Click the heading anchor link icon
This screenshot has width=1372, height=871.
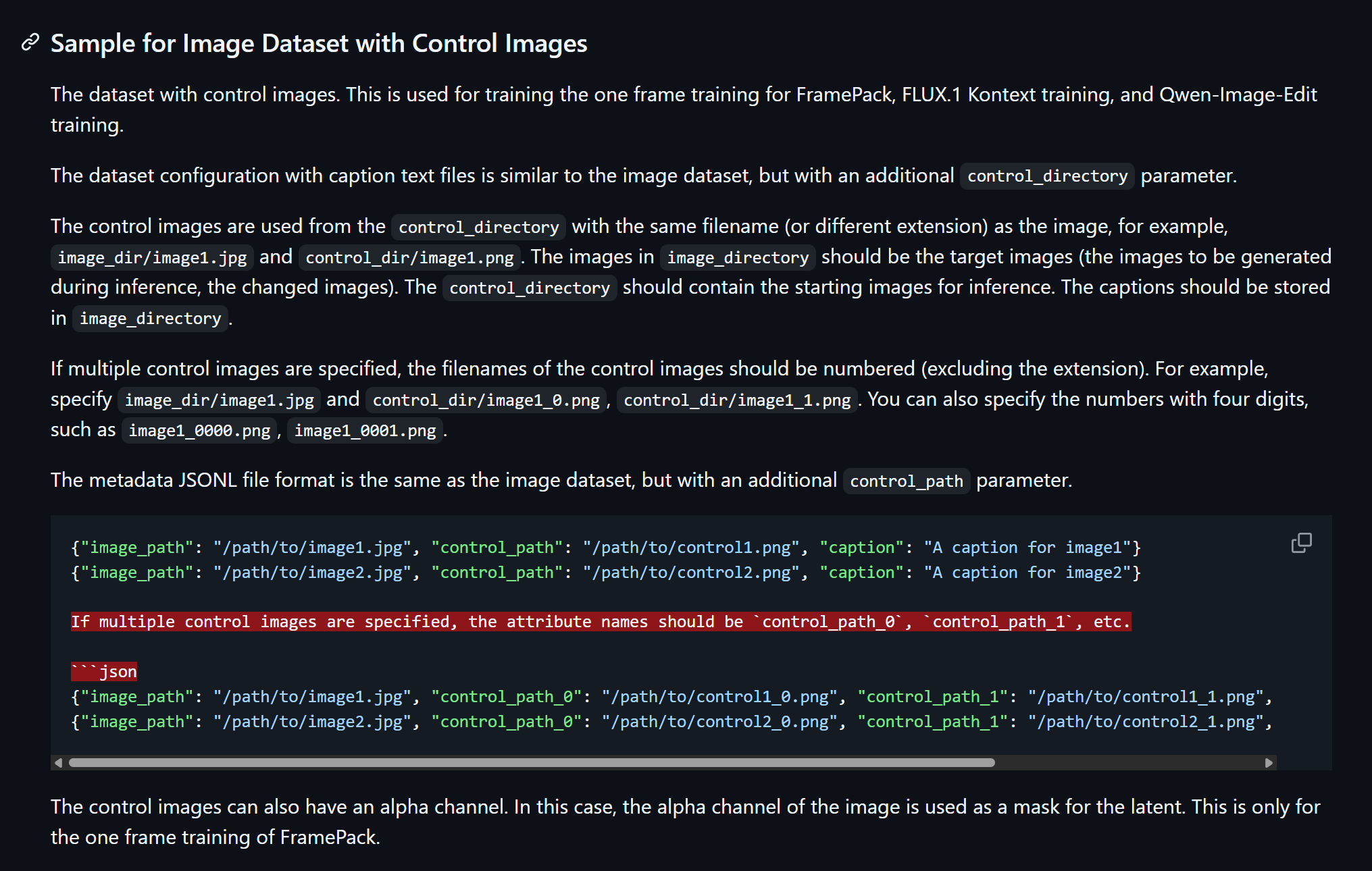click(x=30, y=43)
